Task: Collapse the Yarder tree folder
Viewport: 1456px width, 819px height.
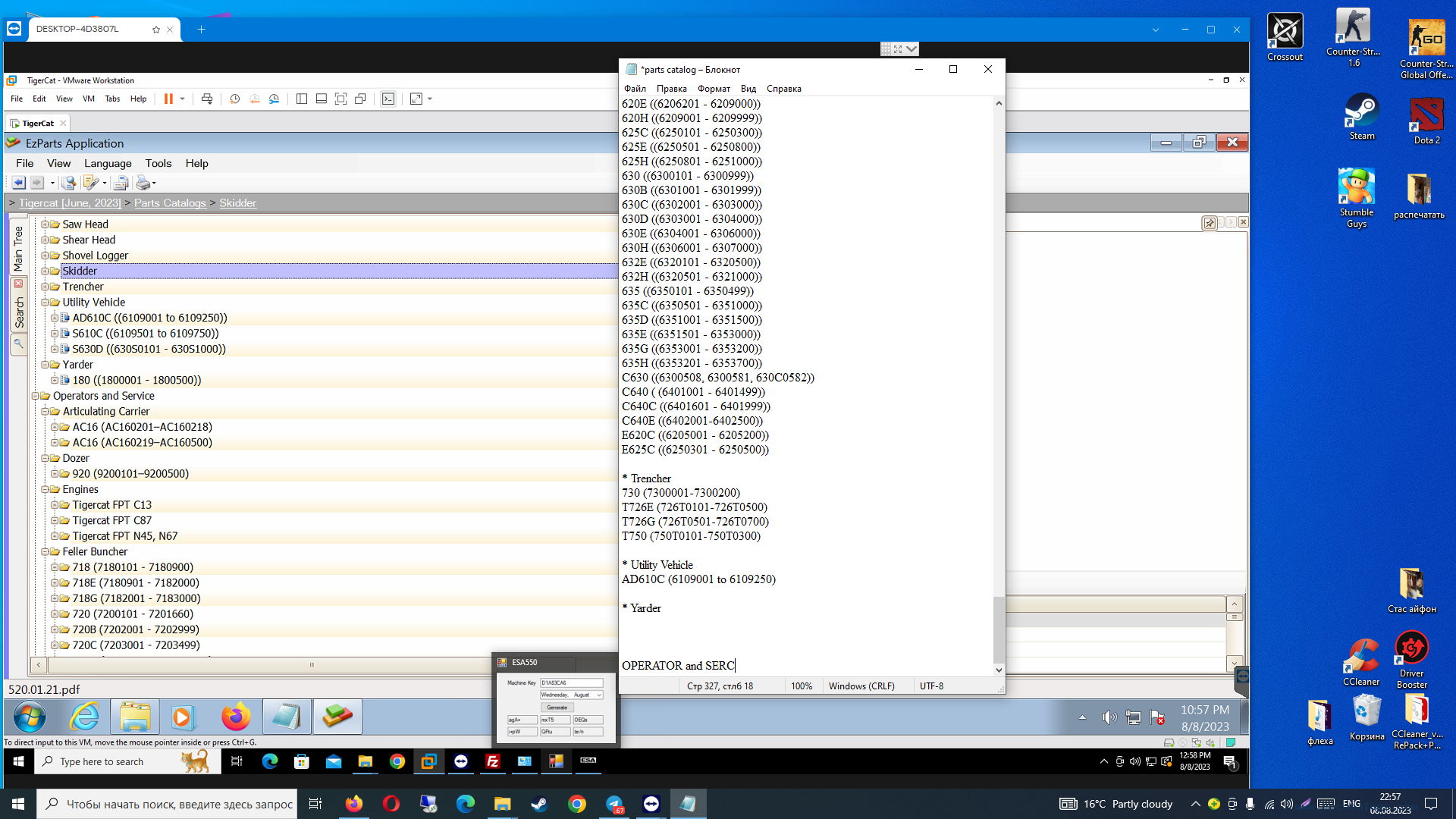Action: (45, 365)
